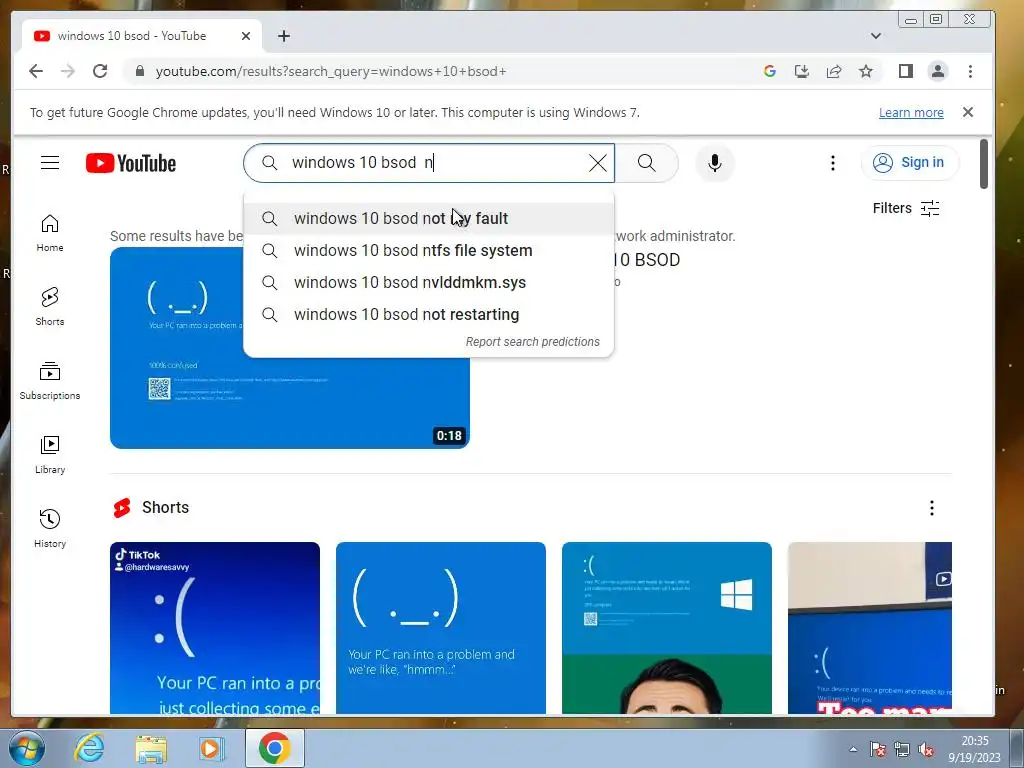Click install/download icon in address bar
The image size is (1024, 768).
click(802, 71)
